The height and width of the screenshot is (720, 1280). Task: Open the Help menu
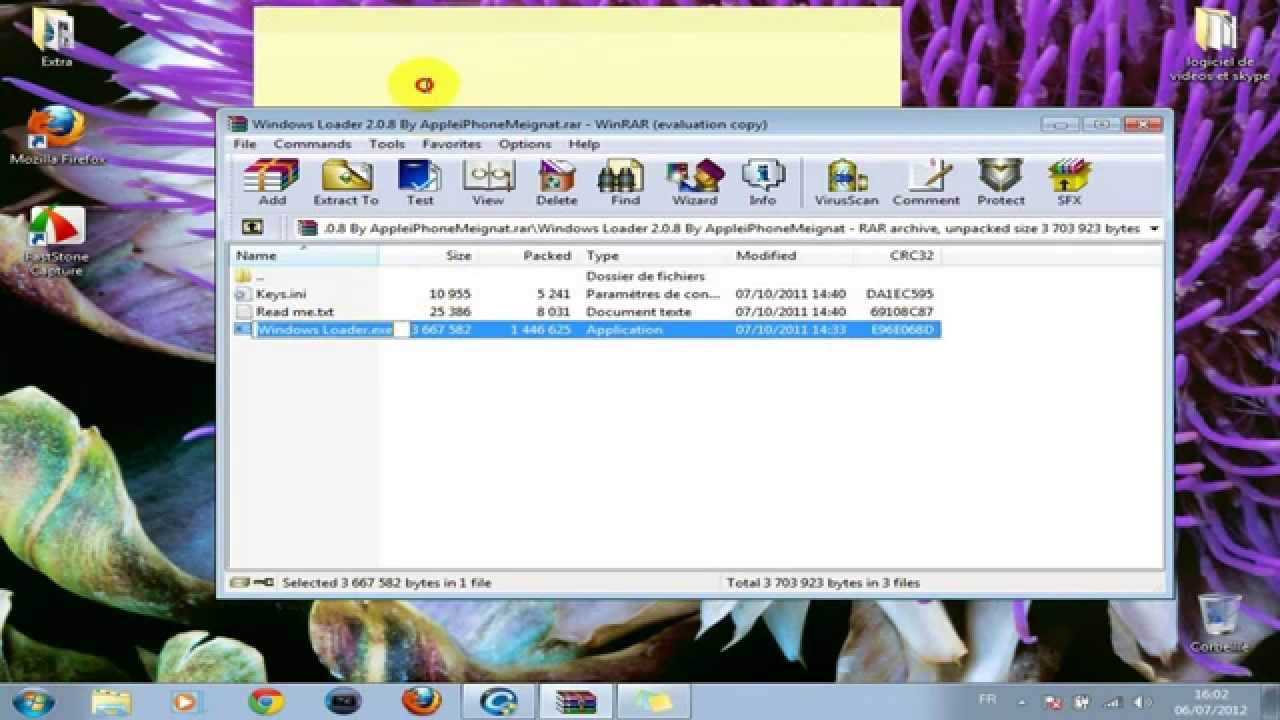coord(584,144)
